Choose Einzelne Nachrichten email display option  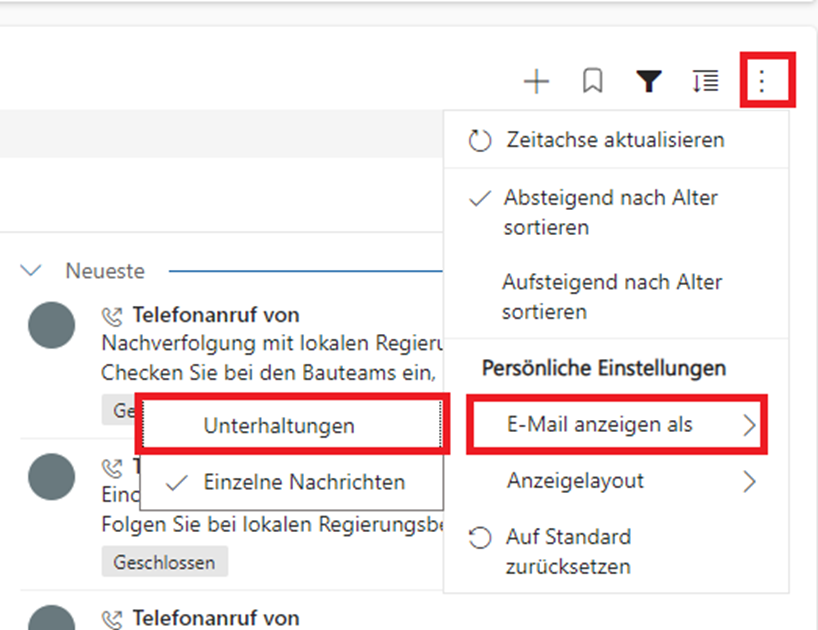[x=304, y=482]
